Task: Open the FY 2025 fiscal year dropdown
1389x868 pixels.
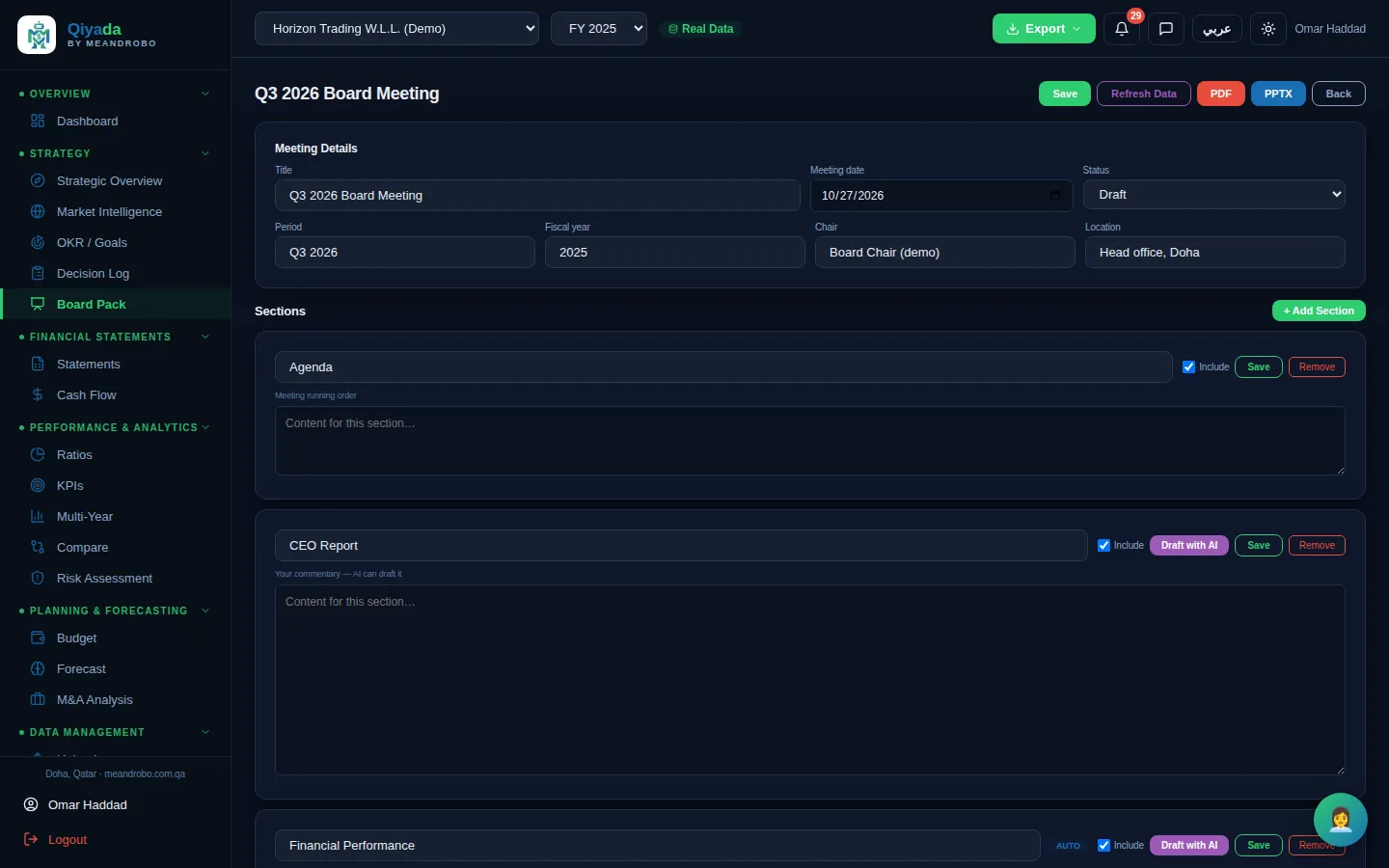Action: 599,28
